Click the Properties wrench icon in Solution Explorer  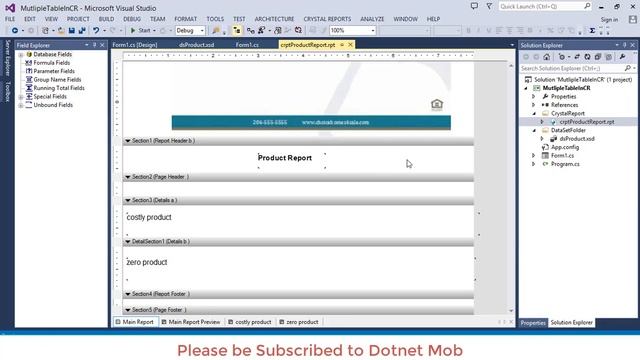[x=622, y=57]
